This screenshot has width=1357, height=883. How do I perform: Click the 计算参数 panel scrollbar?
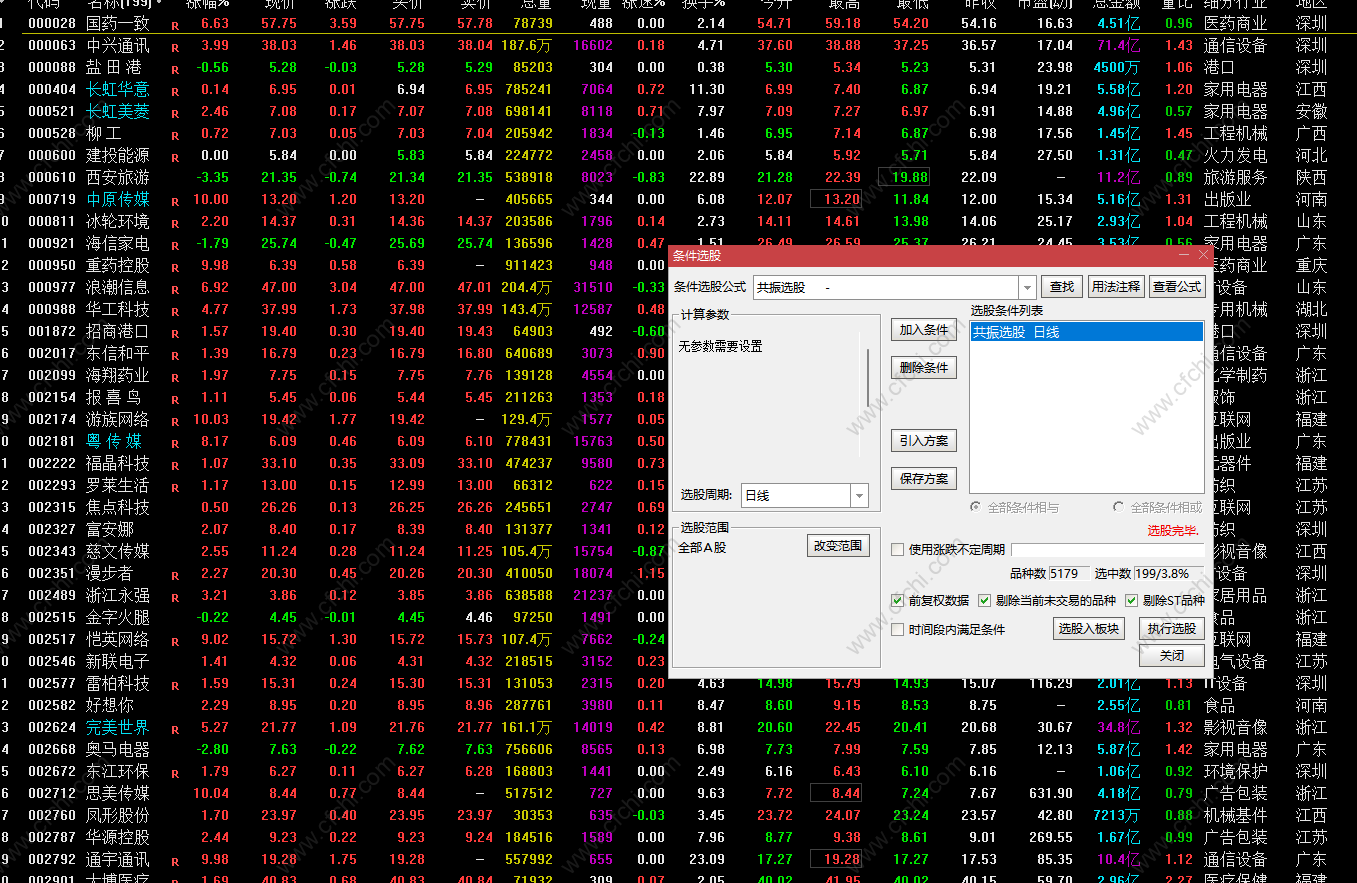(867, 376)
